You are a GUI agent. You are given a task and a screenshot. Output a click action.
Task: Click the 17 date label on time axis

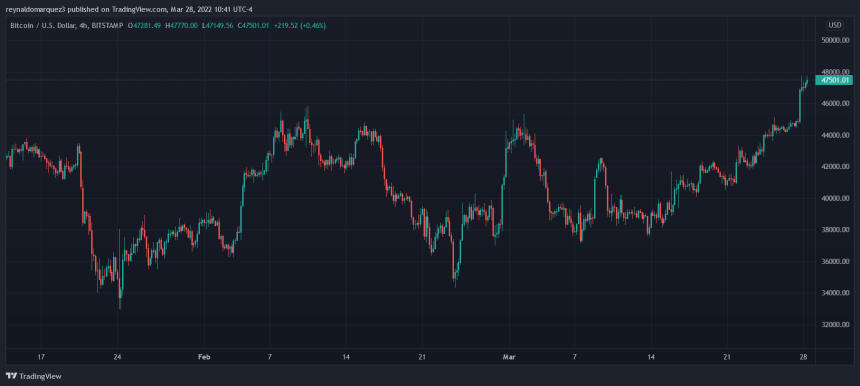coord(41,357)
